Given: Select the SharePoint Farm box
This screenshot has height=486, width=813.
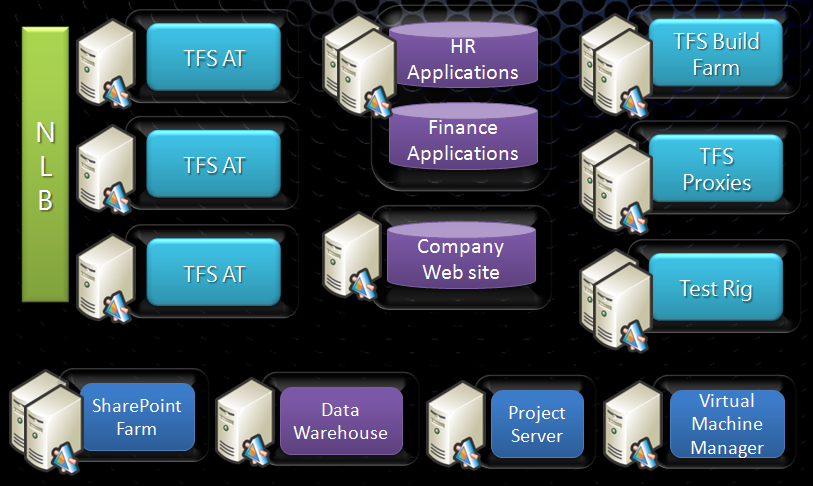Looking at the screenshot, I should click(137, 417).
